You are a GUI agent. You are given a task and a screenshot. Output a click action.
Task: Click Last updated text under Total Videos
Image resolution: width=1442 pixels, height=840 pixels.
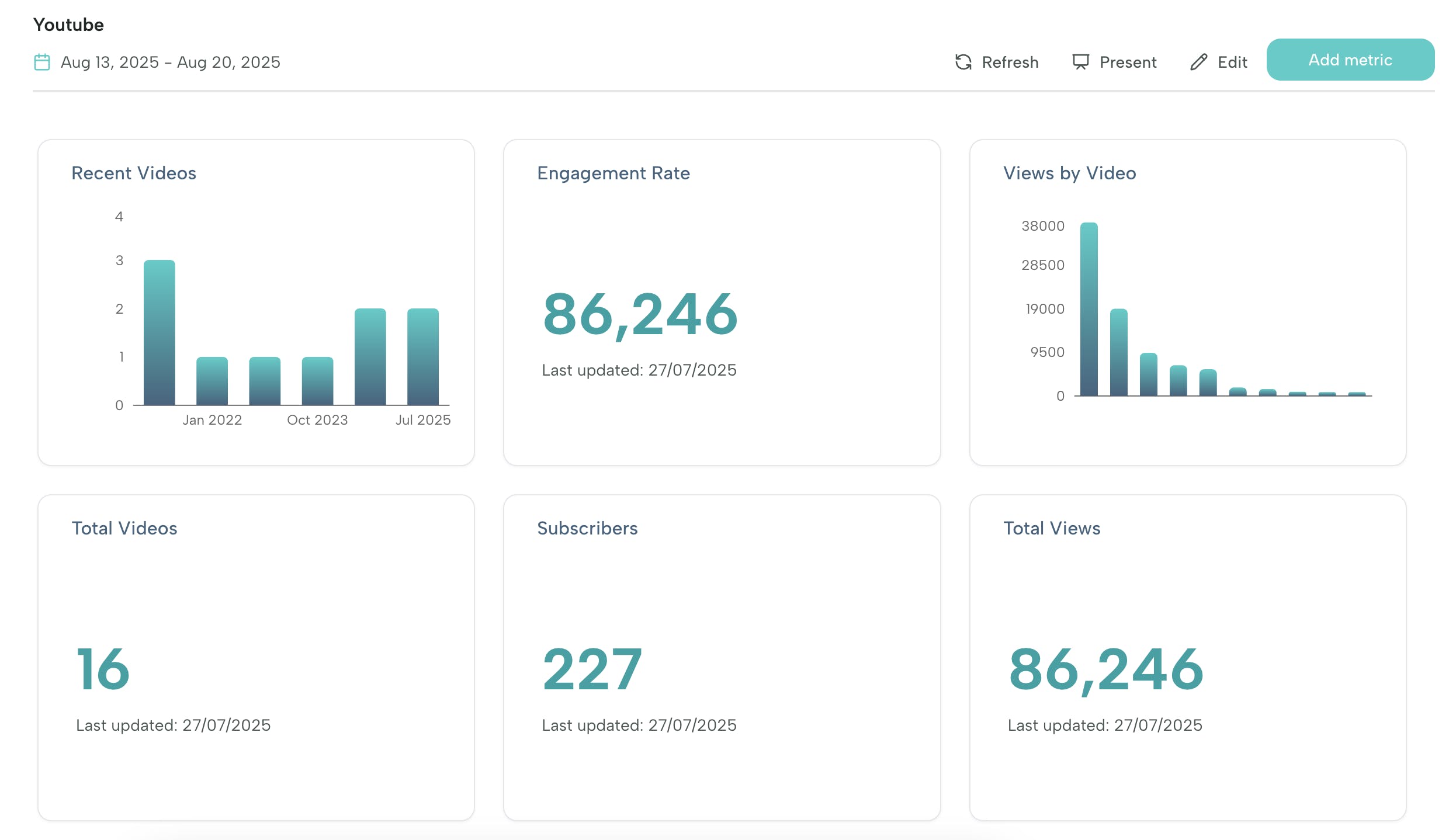coord(174,725)
